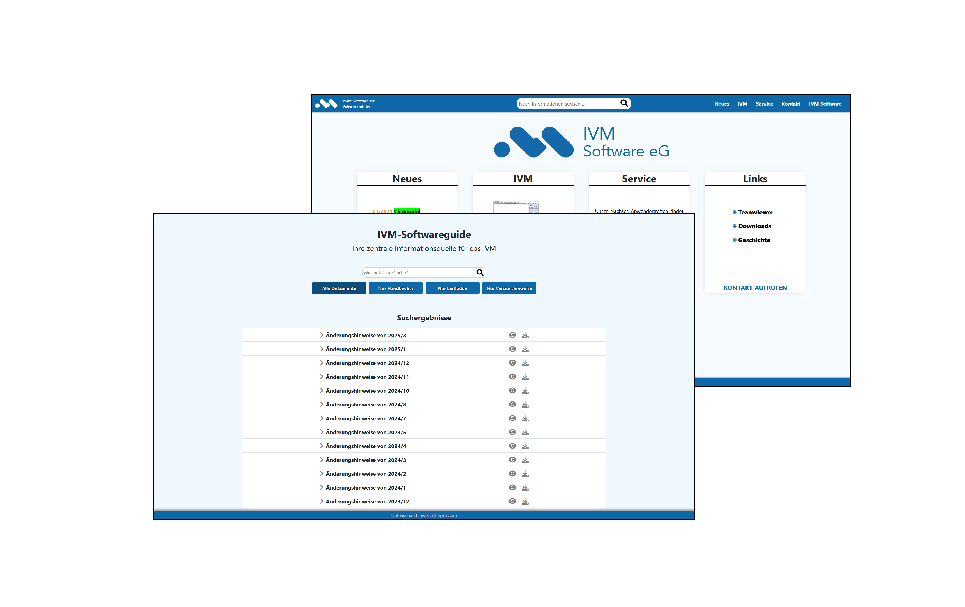Screen dimensions: 965x607
Task: Click the Neues card heading in the back window
Action: (x=407, y=179)
